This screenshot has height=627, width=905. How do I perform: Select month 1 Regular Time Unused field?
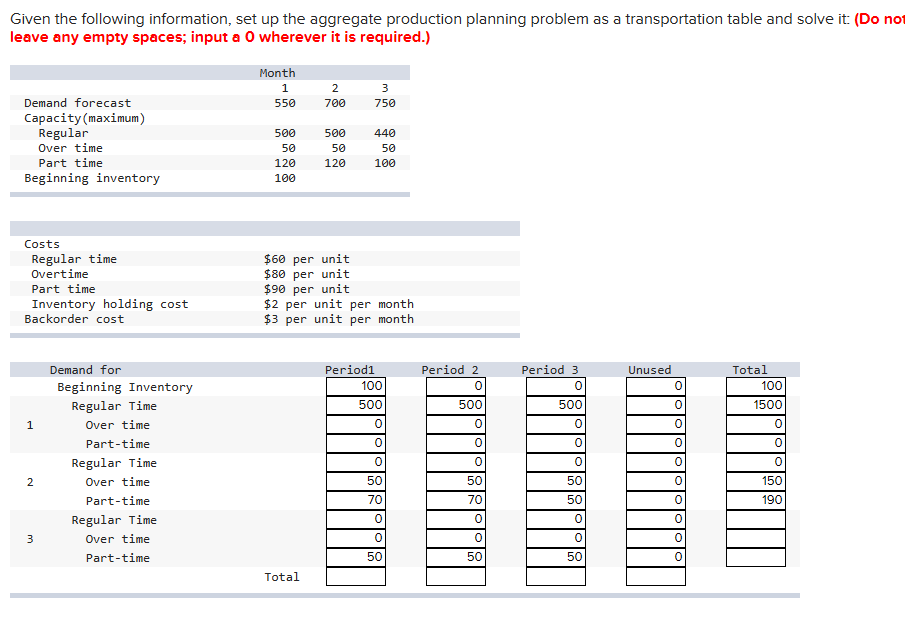pyautogui.click(x=656, y=405)
